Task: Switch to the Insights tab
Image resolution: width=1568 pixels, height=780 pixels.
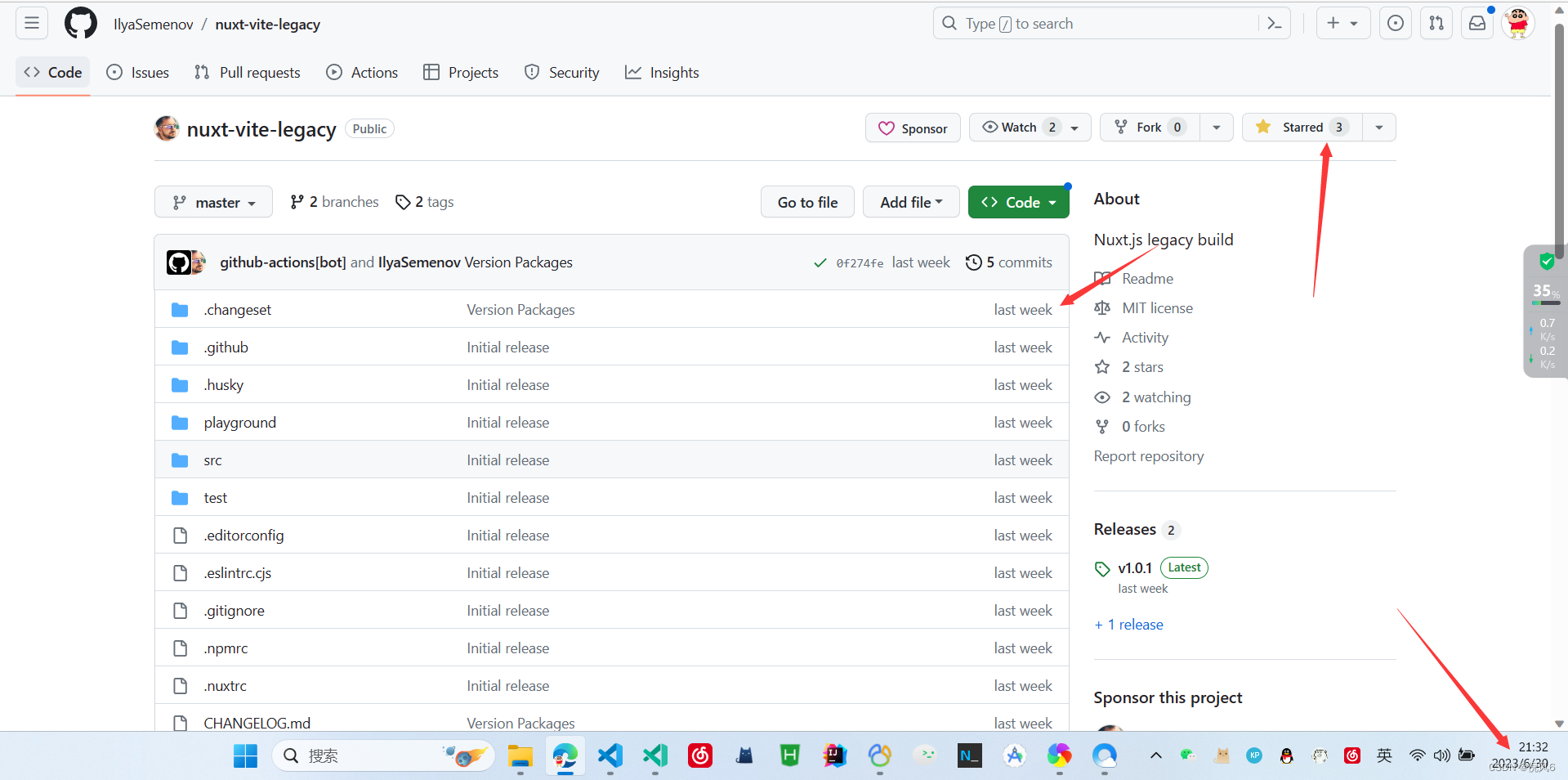Action: click(x=662, y=73)
